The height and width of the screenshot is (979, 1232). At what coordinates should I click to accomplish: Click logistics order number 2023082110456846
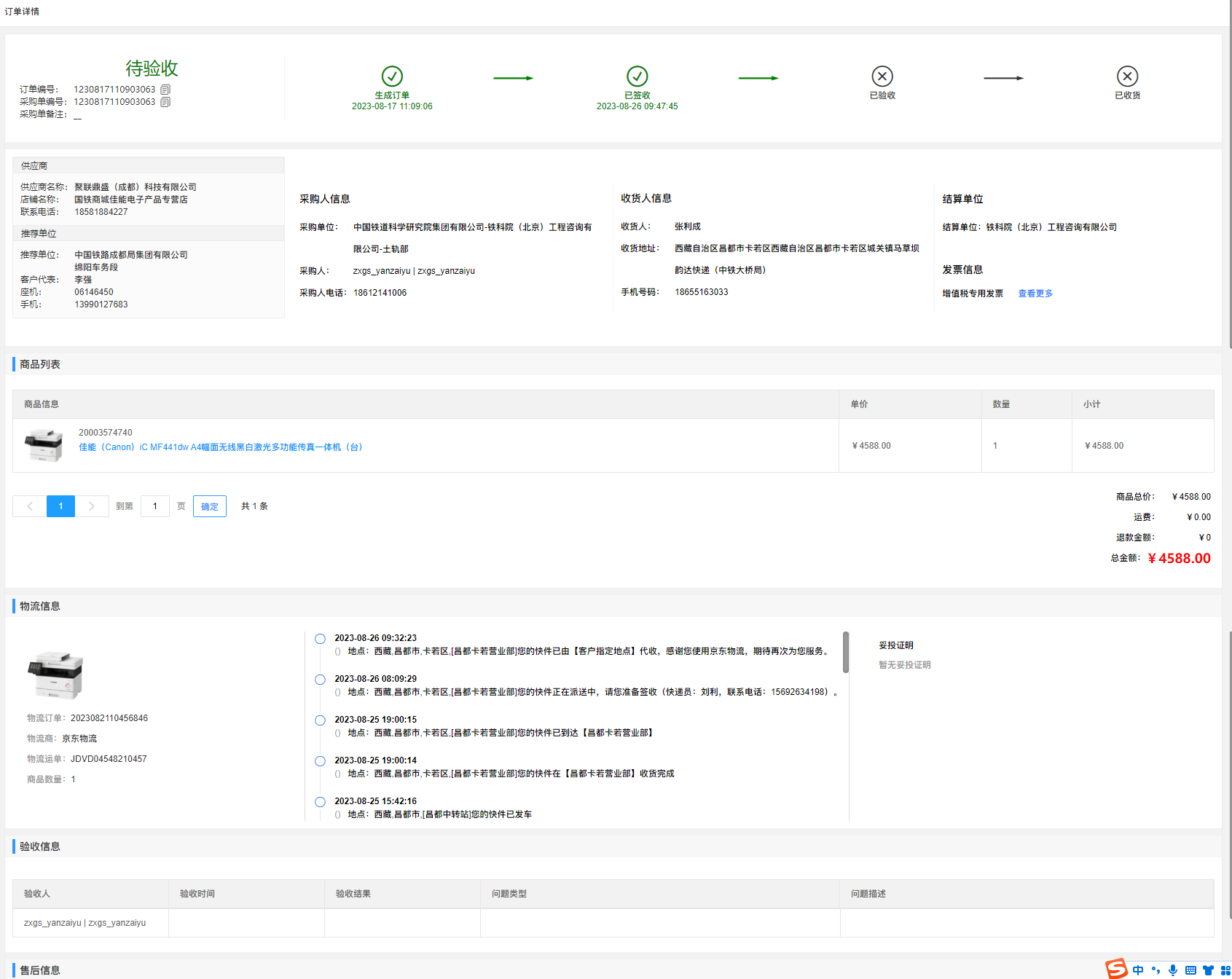point(109,718)
